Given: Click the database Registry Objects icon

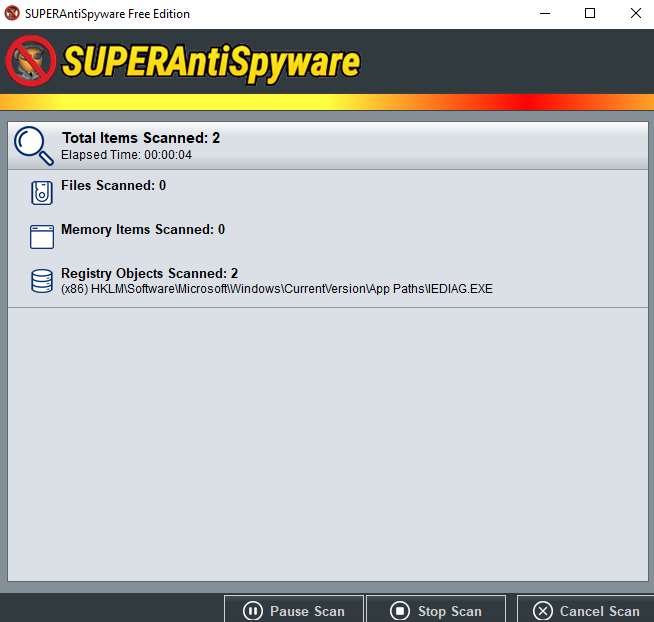Looking at the screenshot, I should pyautogui.click(x=42, y=280).
